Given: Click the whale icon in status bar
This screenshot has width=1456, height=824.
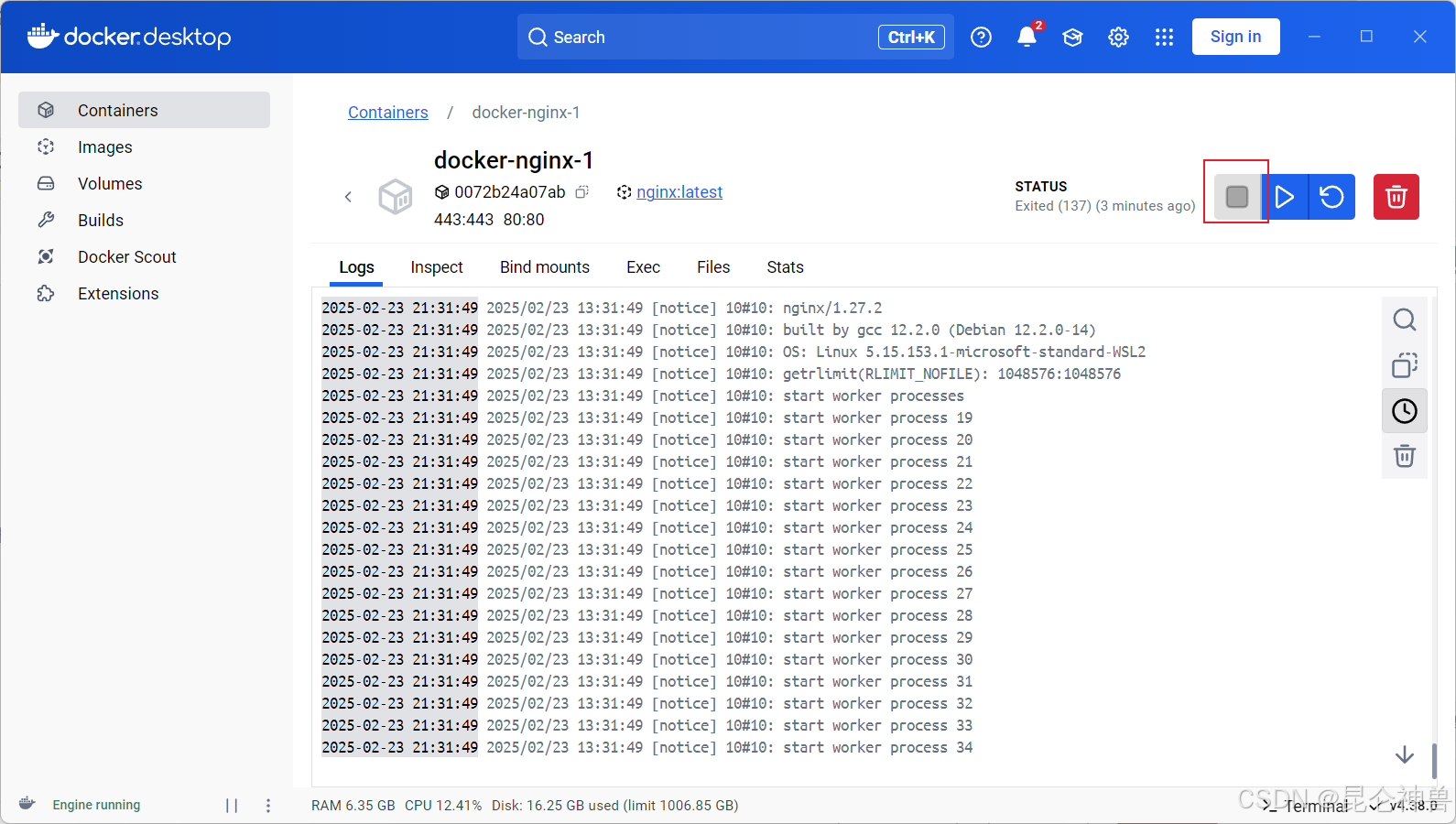Looking at the screenshot, I should click(x=27, y=804).
